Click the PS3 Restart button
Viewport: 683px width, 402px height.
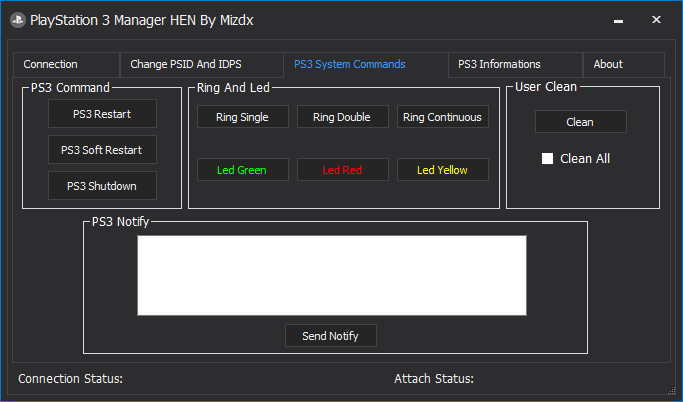pyautogui.click(x=102, y=114)
